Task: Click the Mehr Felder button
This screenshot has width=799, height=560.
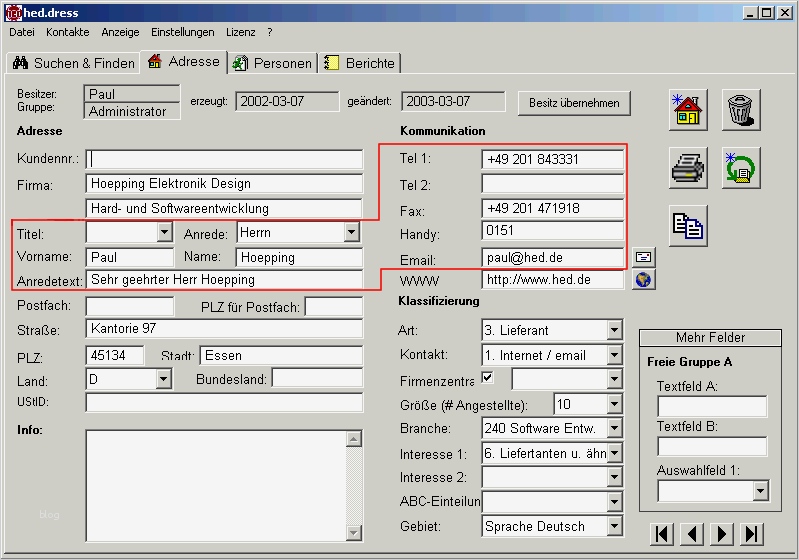Action: 710,337
